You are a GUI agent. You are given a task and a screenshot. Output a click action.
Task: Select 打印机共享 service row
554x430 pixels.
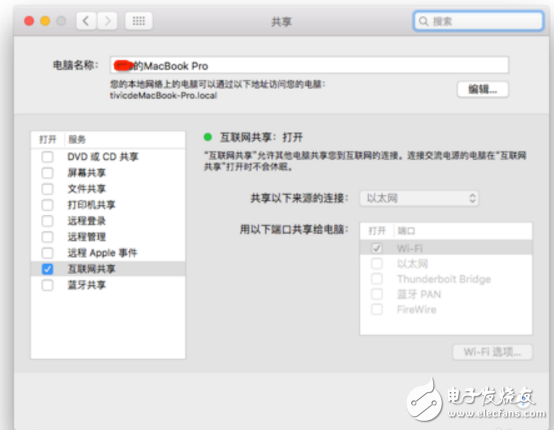(108, 205)
